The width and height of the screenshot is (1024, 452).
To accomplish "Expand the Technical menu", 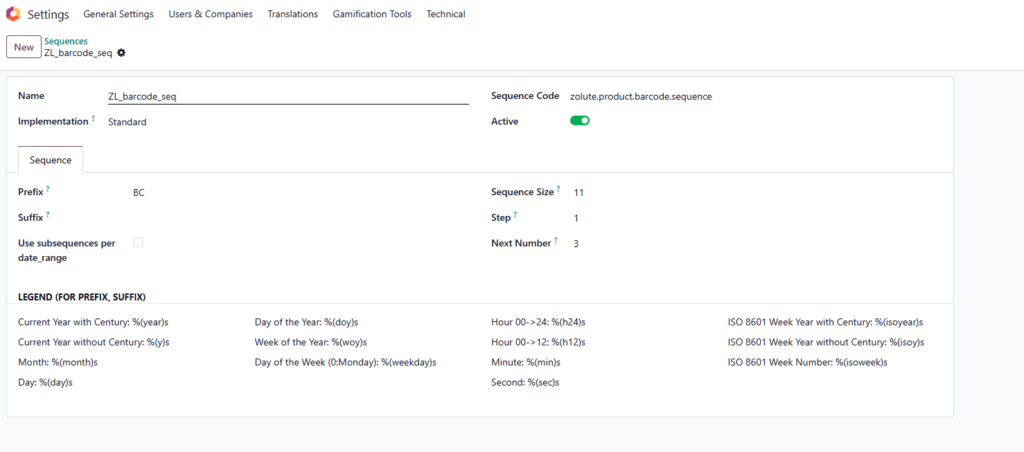I will (445, 14).
